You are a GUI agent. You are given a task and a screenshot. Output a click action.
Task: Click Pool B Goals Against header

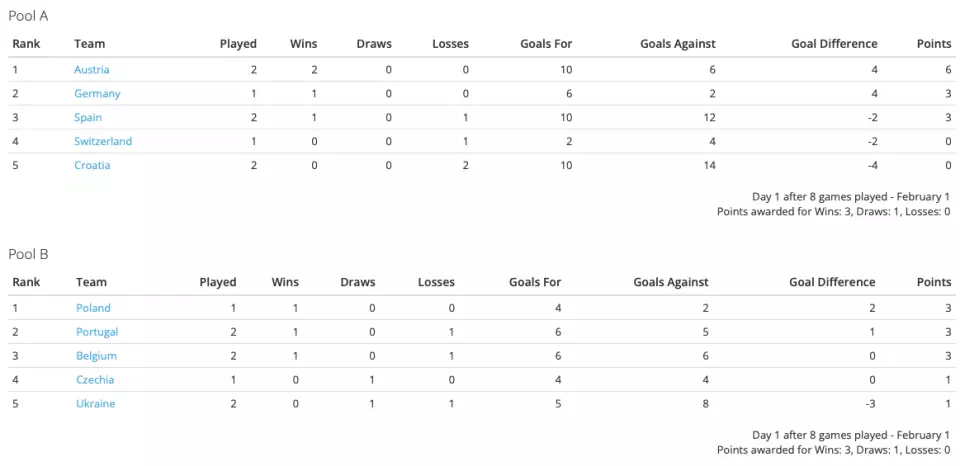(670, 282)
